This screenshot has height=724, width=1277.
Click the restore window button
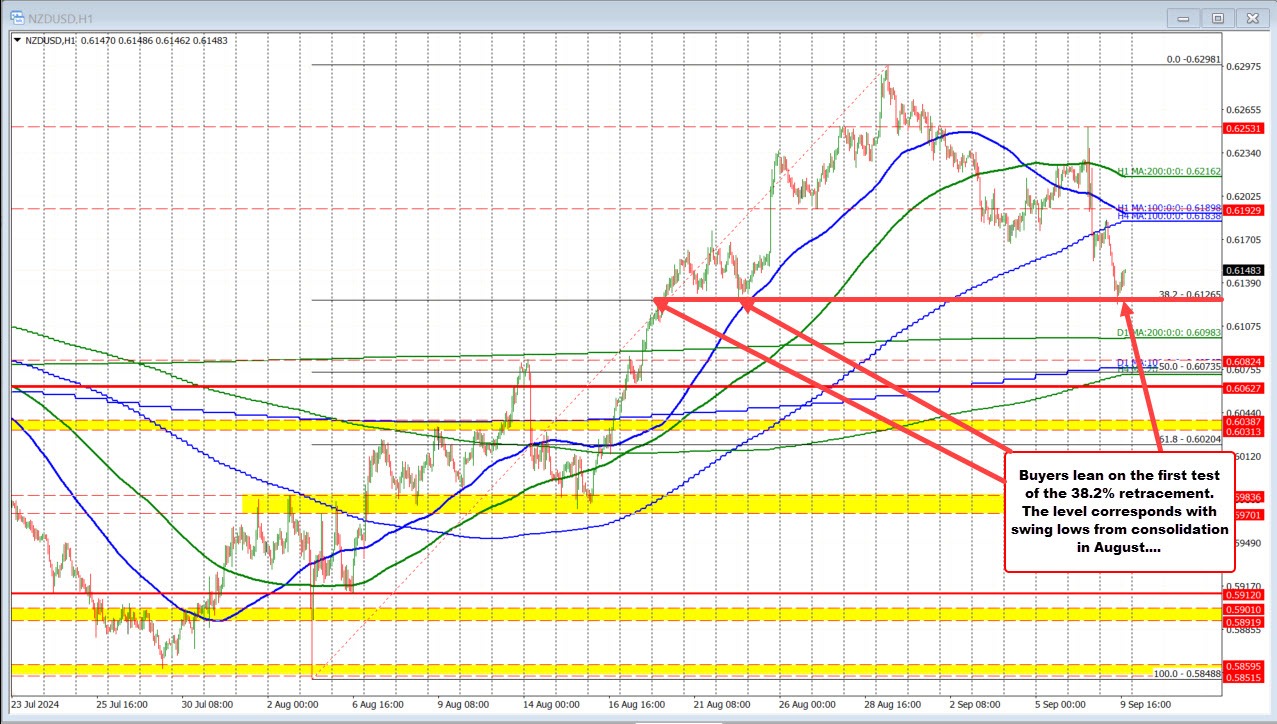(x=1217, y=17)
